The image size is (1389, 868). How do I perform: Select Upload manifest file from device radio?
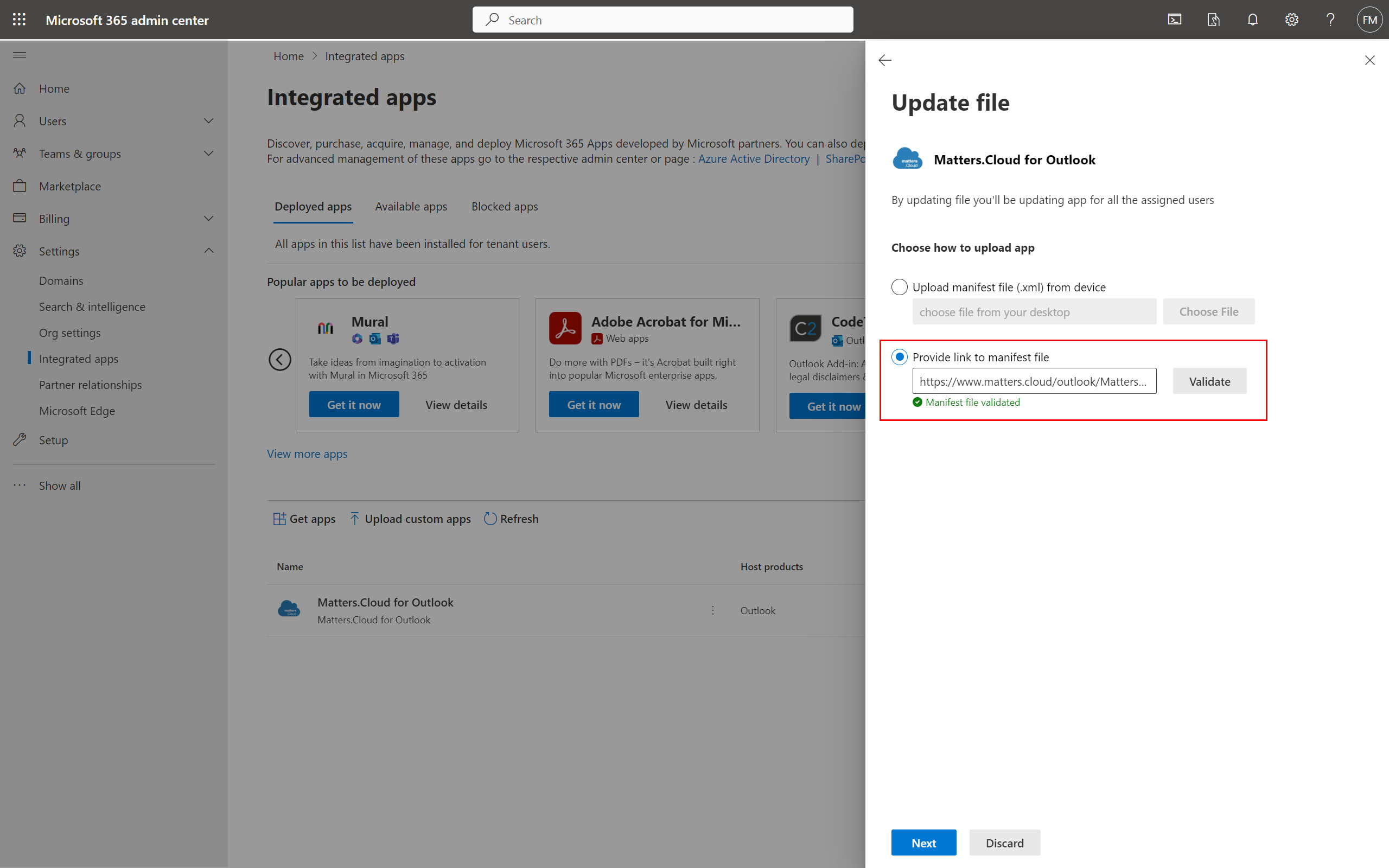coord(900,286)
